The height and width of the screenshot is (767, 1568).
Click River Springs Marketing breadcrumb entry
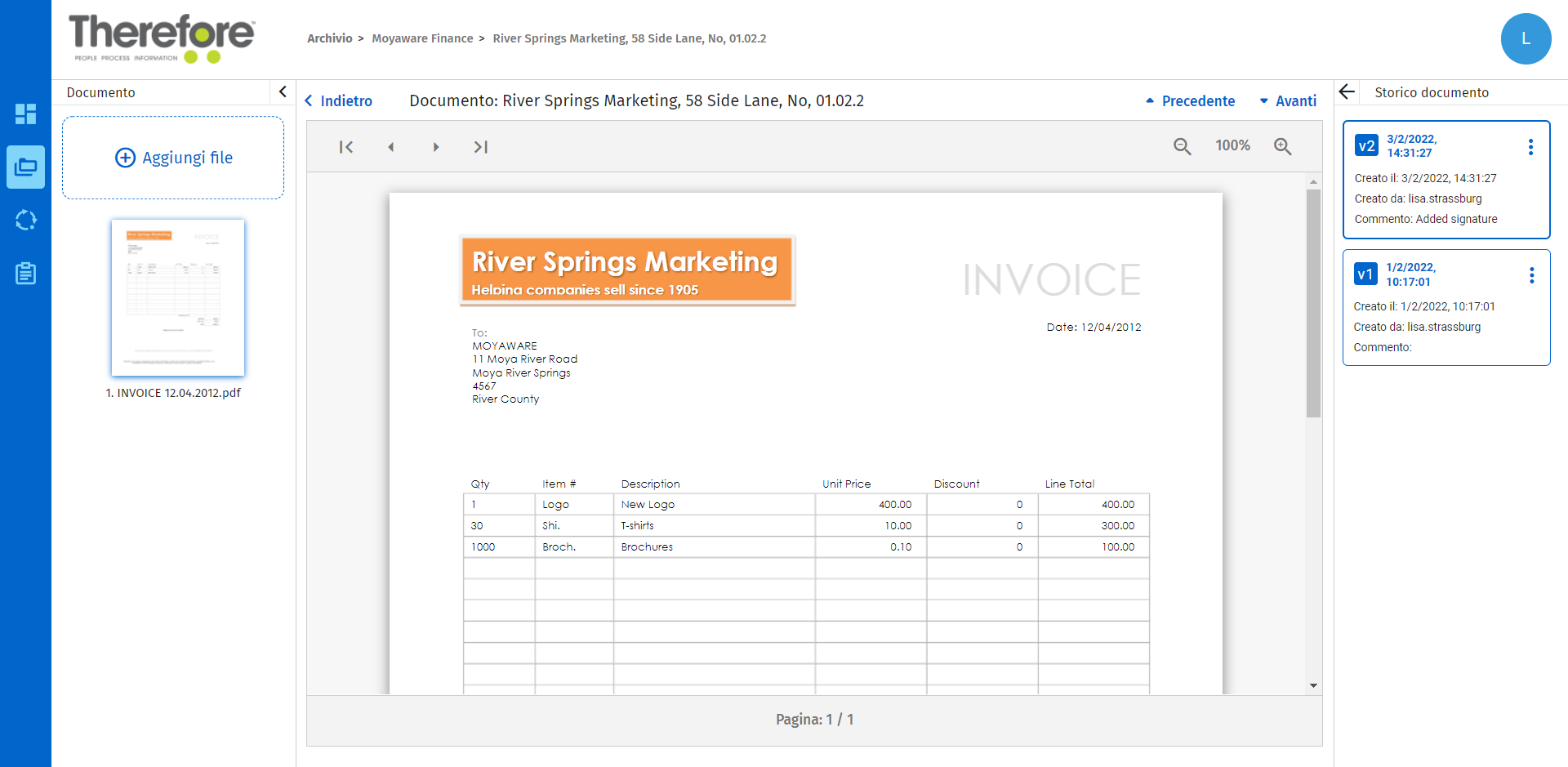(629, 38)
